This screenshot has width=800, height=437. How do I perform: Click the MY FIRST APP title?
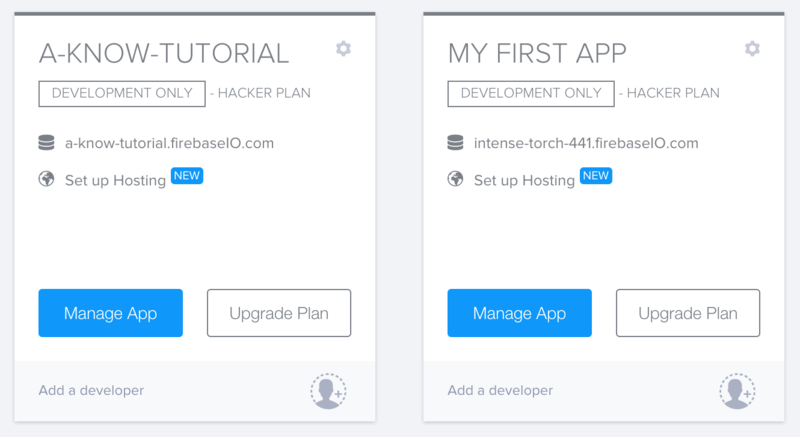click(537, 54)
